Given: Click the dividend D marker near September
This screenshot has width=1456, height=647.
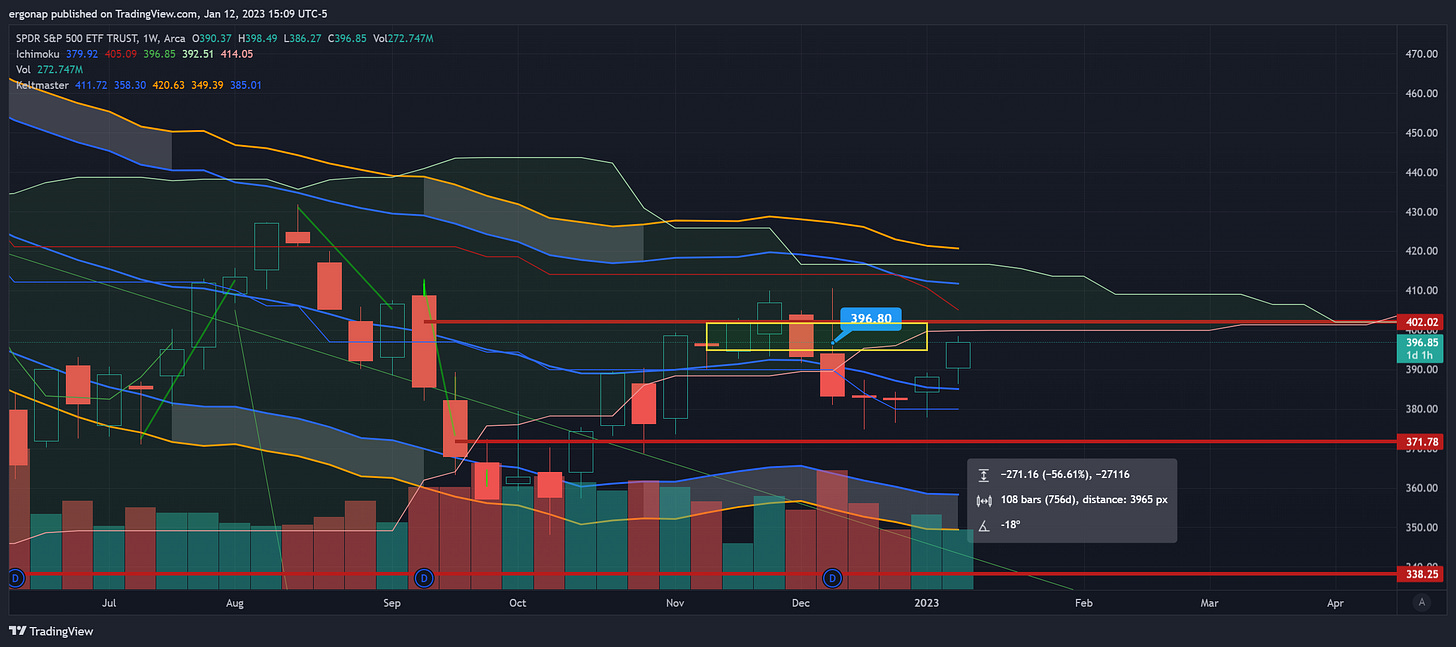Looking at the screenshot, I should tap(424, 577).
